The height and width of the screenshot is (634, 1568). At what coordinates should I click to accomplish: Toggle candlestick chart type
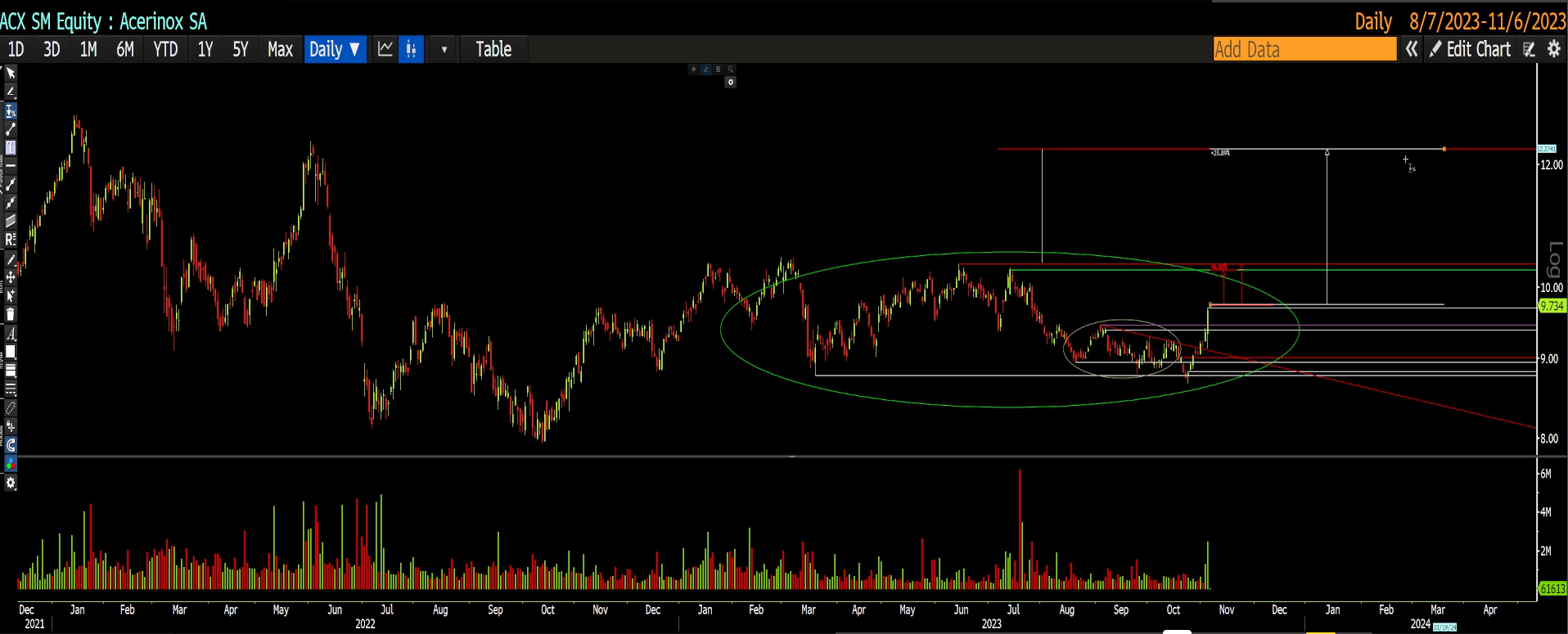(x=411, y=49)
